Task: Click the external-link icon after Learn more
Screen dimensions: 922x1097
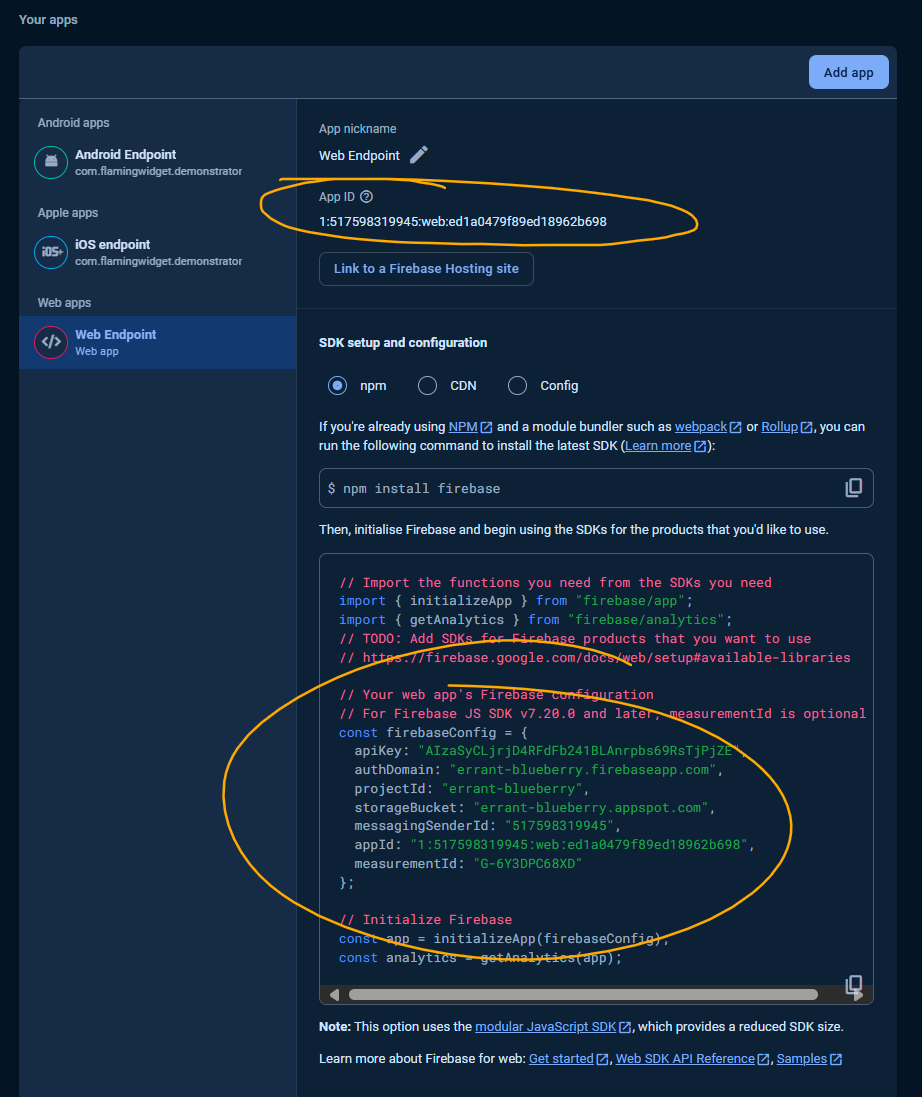Action: coord(700,446)
